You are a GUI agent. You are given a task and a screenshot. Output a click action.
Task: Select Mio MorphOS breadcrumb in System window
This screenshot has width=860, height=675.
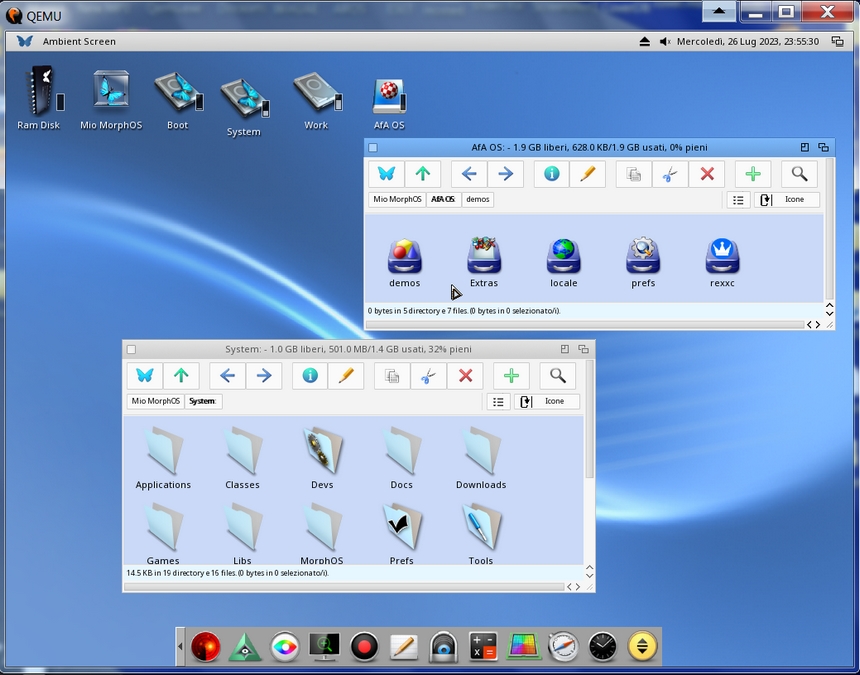[155, 402]
